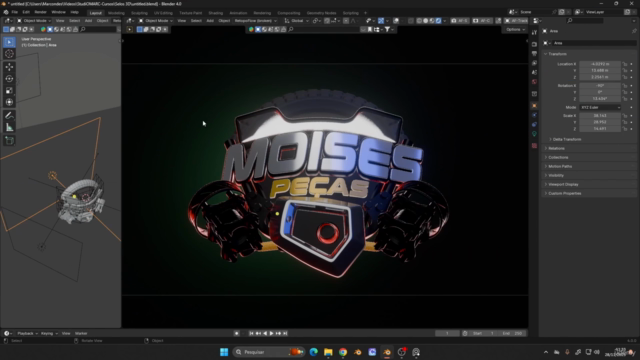The width and height of the screenshot is (640, 360).
Task: Switch to the Modeling workspace tab
Action: click(116, 13)
